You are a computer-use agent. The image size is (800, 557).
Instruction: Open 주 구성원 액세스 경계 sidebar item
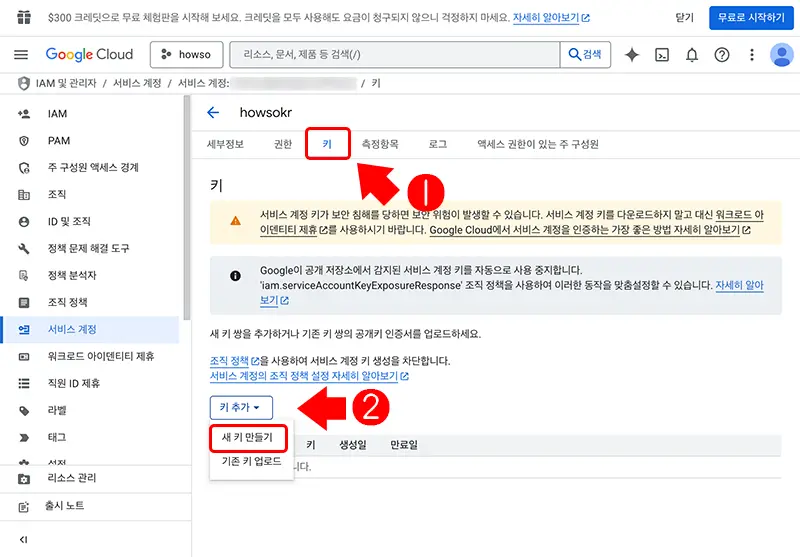(x=91, y=168)
